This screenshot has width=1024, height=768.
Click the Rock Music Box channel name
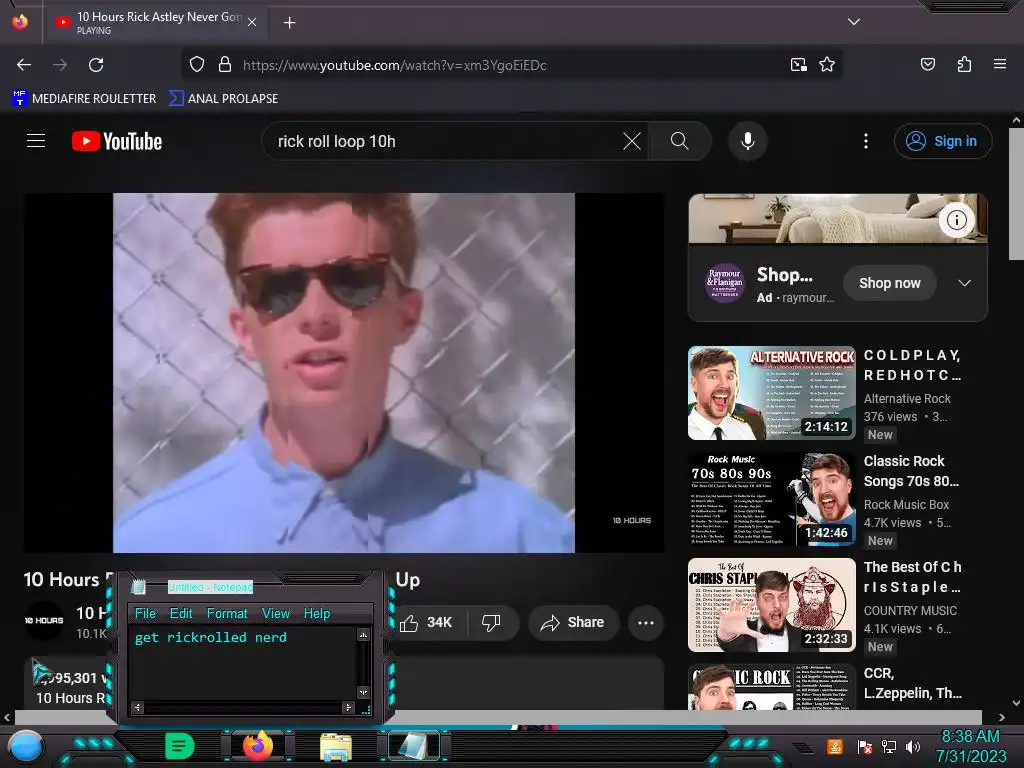click(x=906, y=505)
